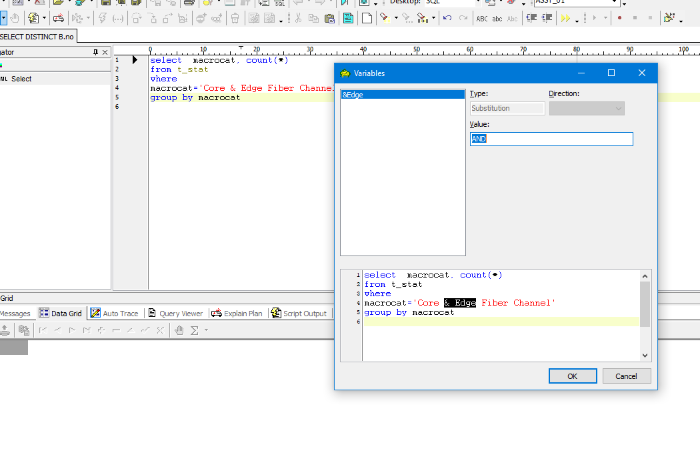Open the Script Output tab
This screenshot has height=467, width=700.
coord(299,313)
